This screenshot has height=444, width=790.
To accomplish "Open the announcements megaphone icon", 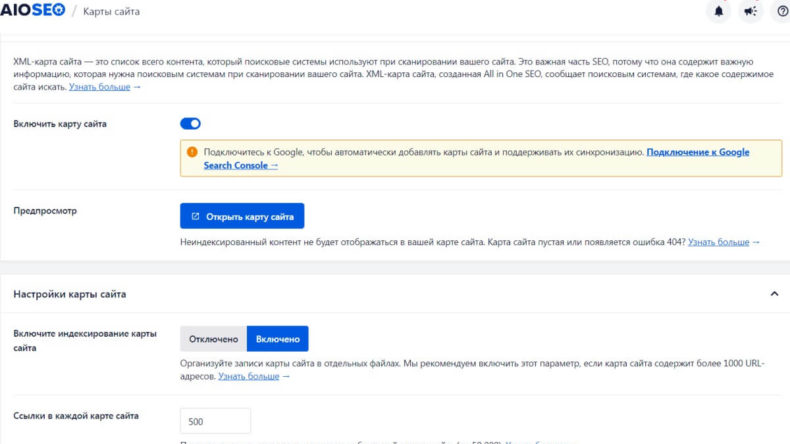I will click(750, 11).
